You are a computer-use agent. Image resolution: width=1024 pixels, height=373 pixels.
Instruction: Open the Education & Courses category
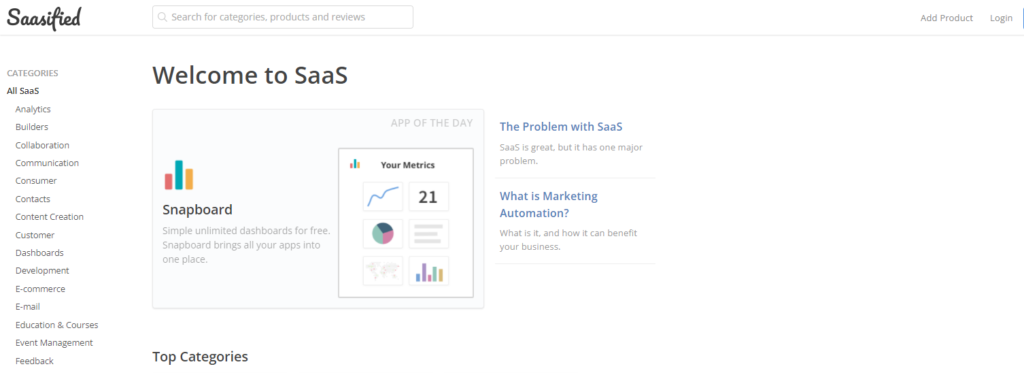point(57,325)
